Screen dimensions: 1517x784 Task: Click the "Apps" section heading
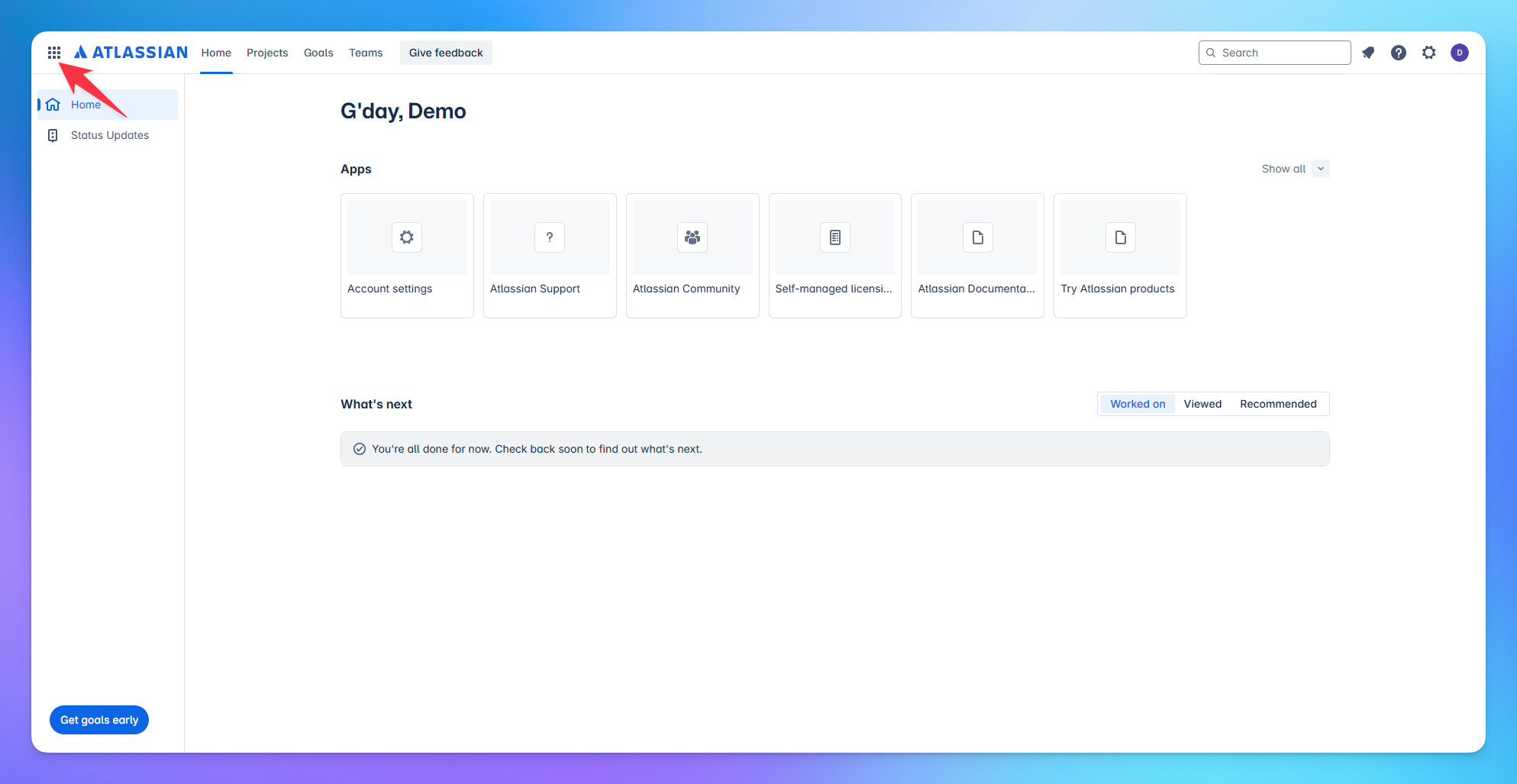coord(356,169)
